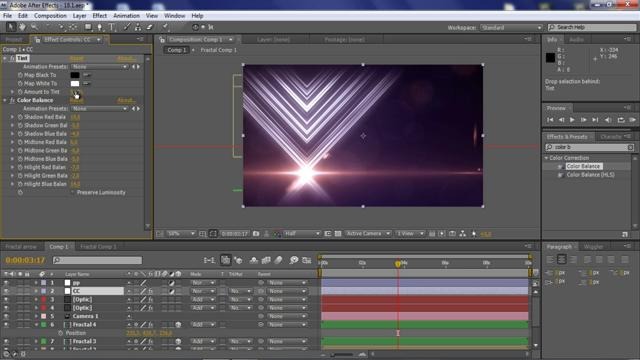The width and height of the screenshot is (640, 360).
Task: Select Color Balance (HLS) effect preset
Action: [590, 175]
